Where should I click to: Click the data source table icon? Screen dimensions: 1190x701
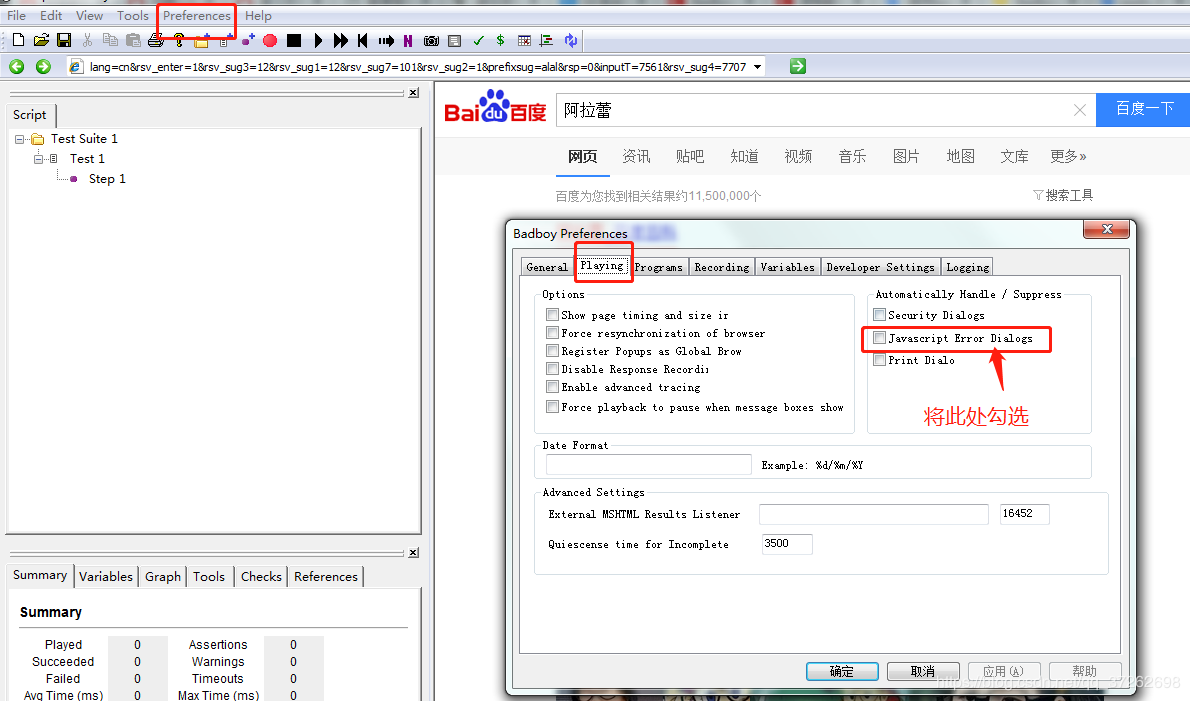click(524, 41)
